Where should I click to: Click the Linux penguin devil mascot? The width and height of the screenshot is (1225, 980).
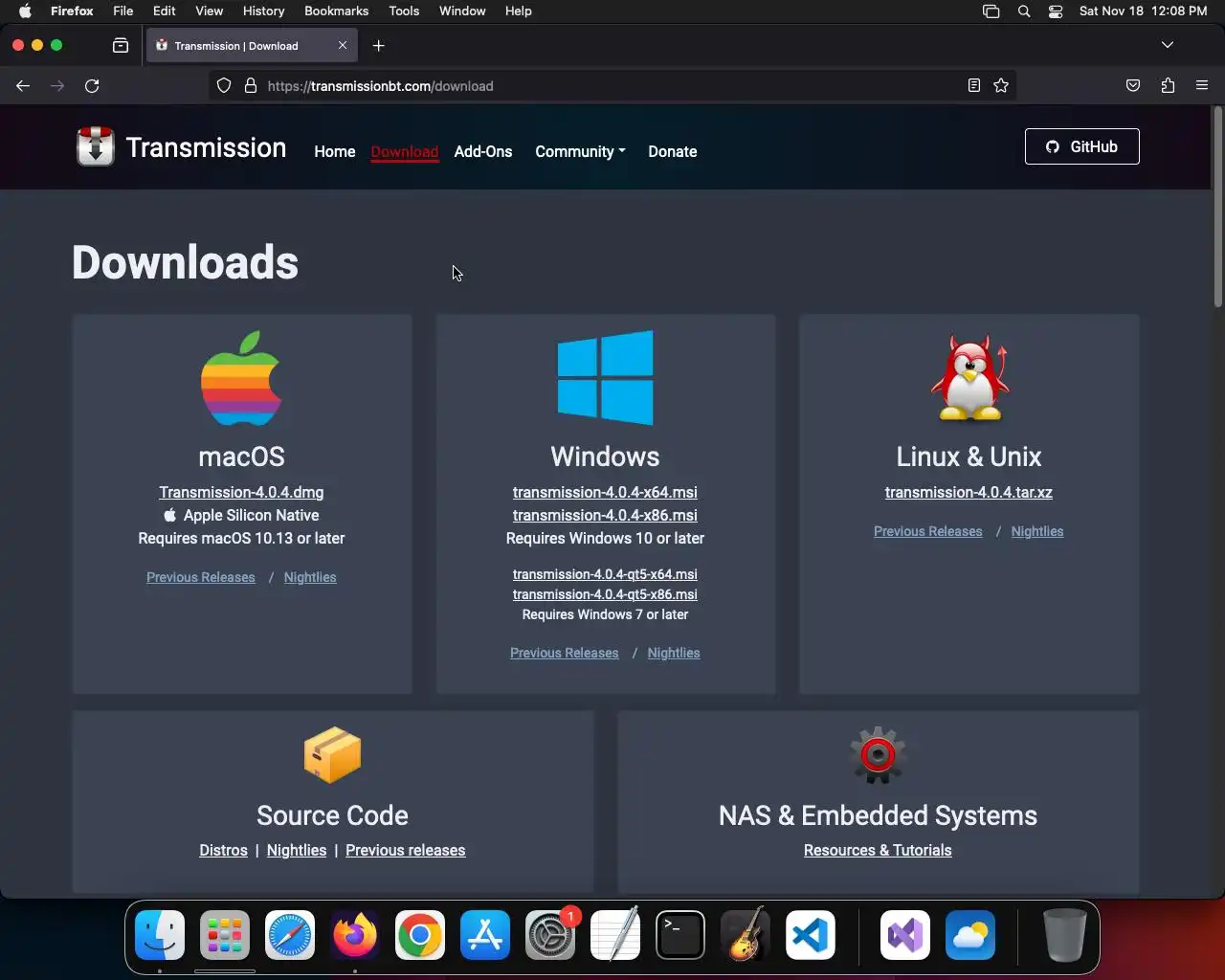click(969, 378)
